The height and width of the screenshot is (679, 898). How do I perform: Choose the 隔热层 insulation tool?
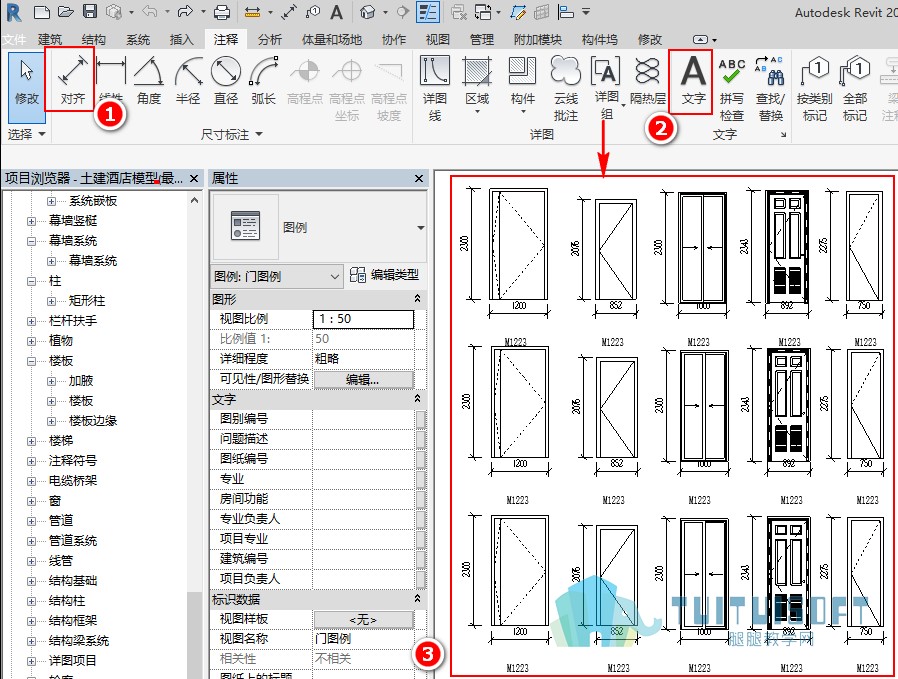point(648,80)
